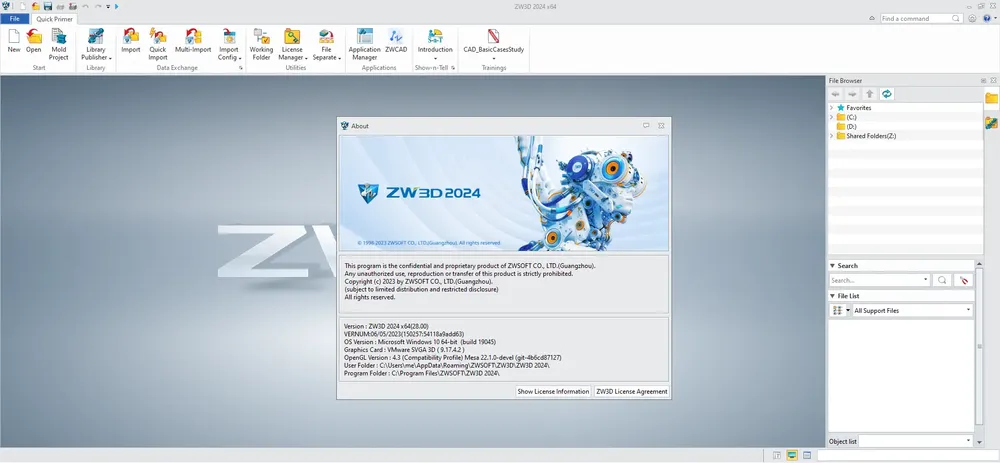Click the quick access open folder icon
This screenshot has height=463, width=1000.
[x=35, y=6]
